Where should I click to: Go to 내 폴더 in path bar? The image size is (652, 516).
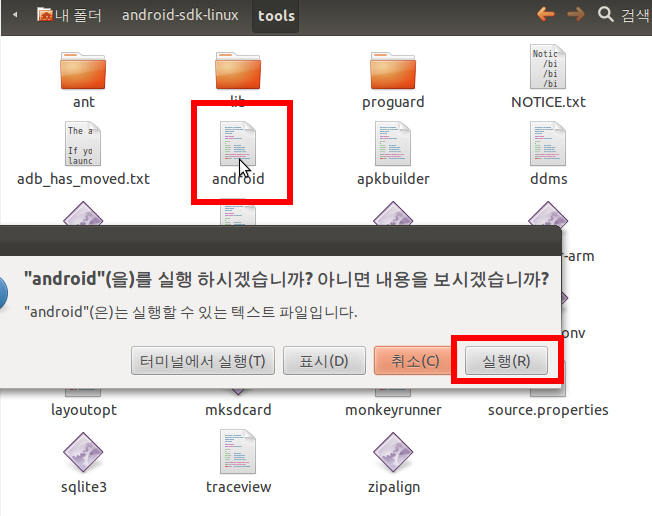coord(78,15)
